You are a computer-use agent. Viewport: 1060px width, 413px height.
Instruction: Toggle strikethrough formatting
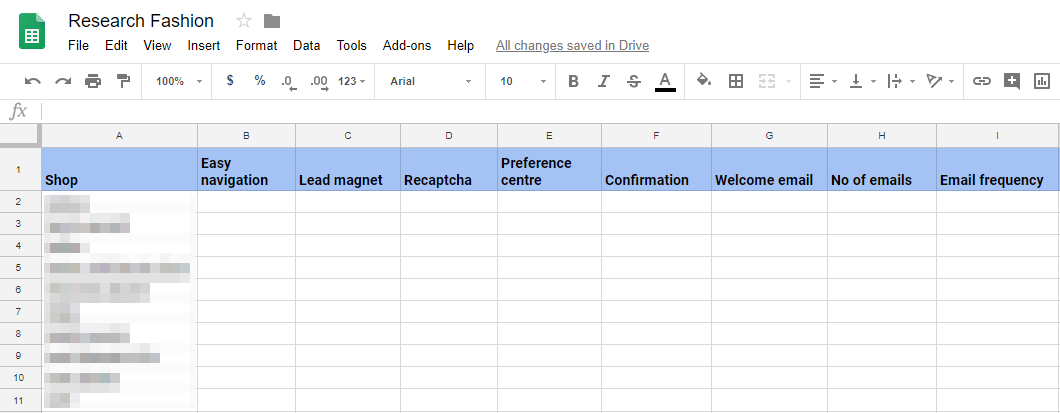click(633, 81)
